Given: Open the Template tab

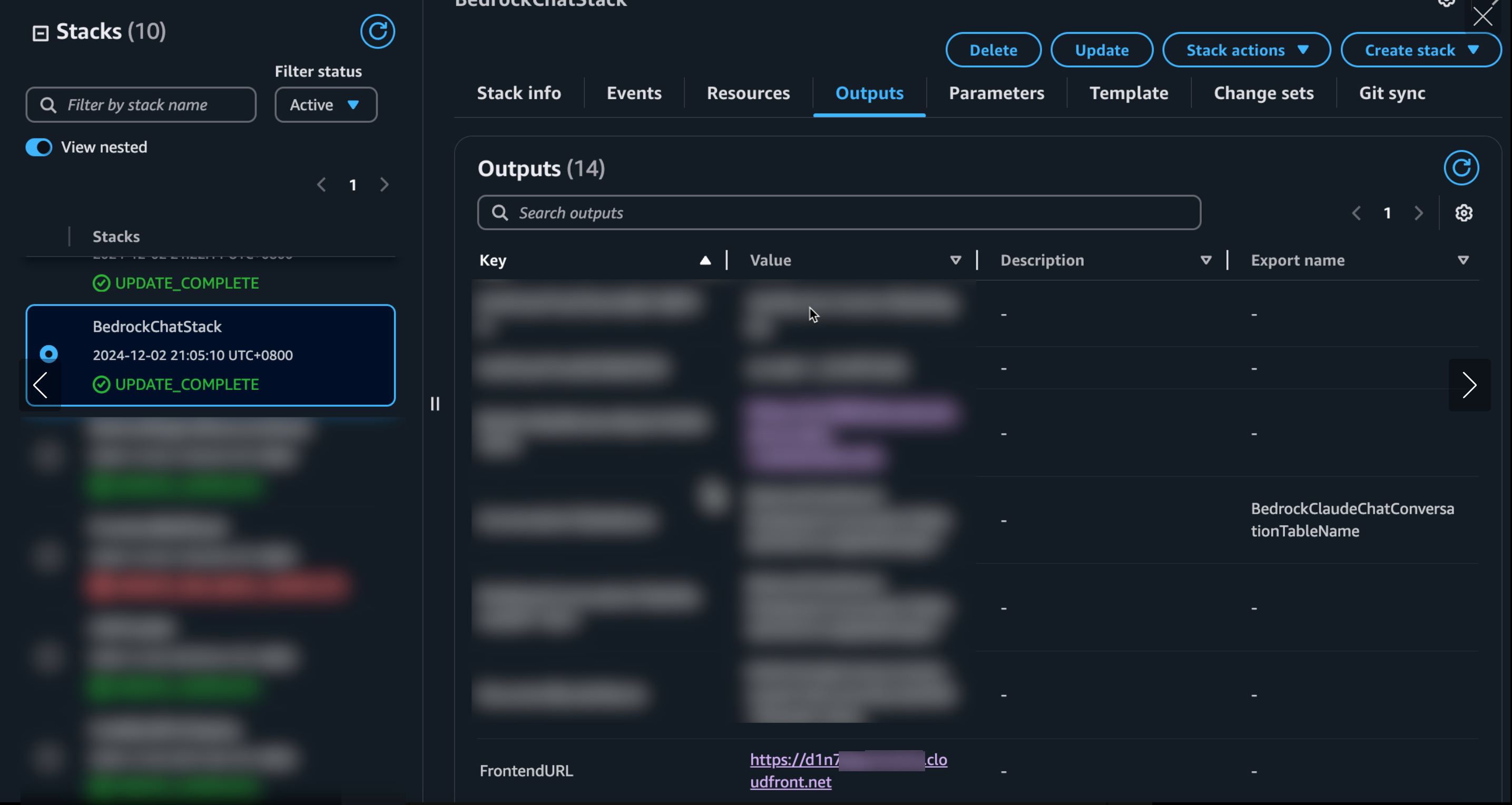Looking at the screenshot, I should point(1128,93).
